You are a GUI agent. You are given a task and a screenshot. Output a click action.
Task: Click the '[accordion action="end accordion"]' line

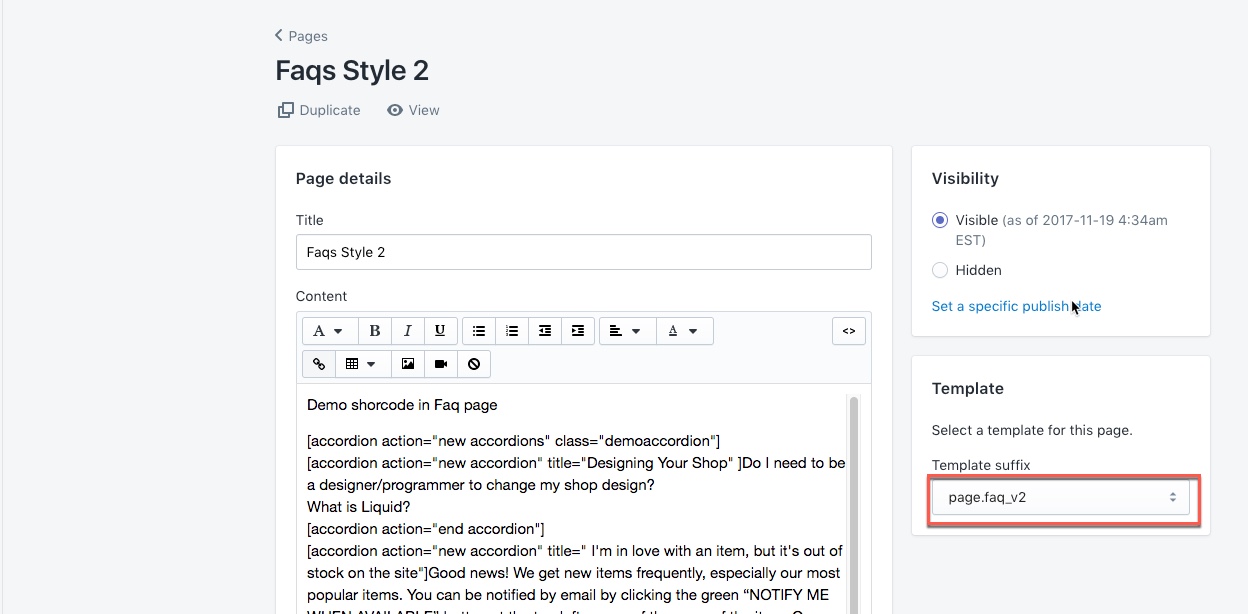coord(426,529)
